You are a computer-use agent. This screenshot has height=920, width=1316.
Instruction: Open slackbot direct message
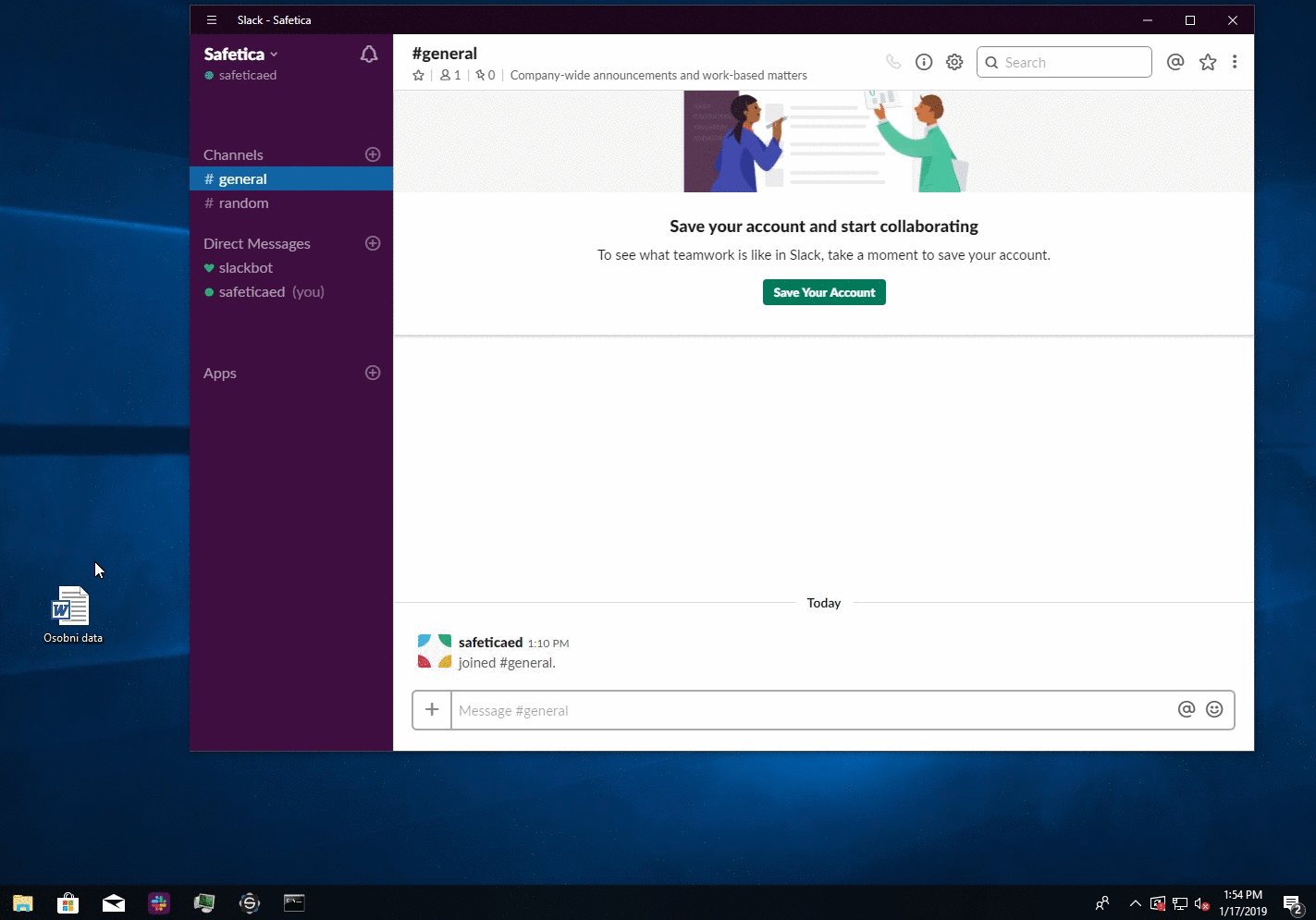(246, 268)
